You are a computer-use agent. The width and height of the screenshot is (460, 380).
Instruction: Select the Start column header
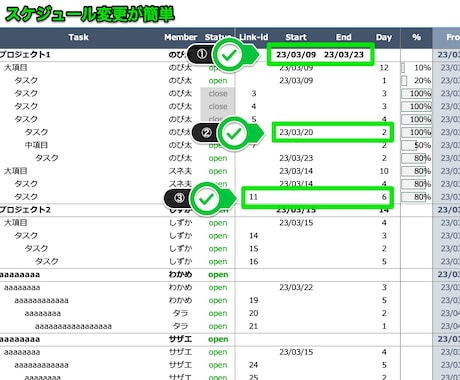[296, 37]
